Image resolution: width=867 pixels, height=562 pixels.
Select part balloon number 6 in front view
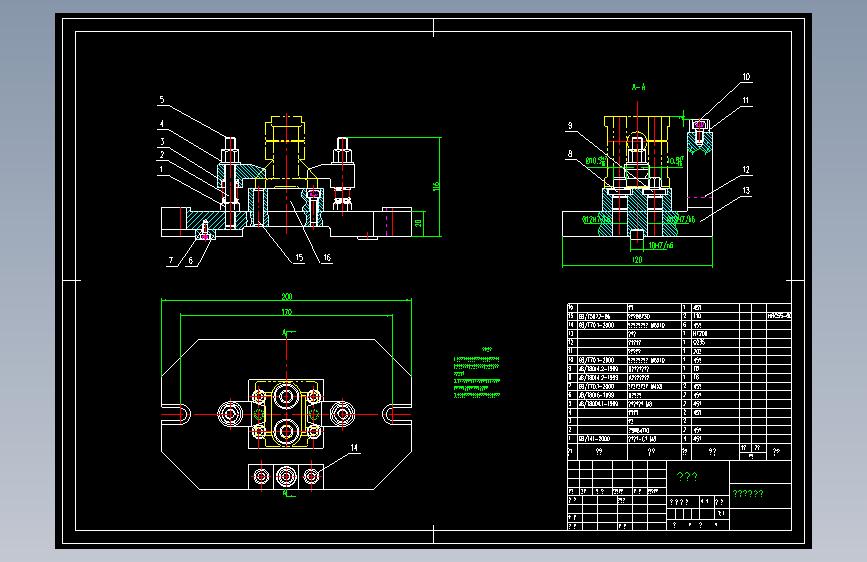[191, 260]
